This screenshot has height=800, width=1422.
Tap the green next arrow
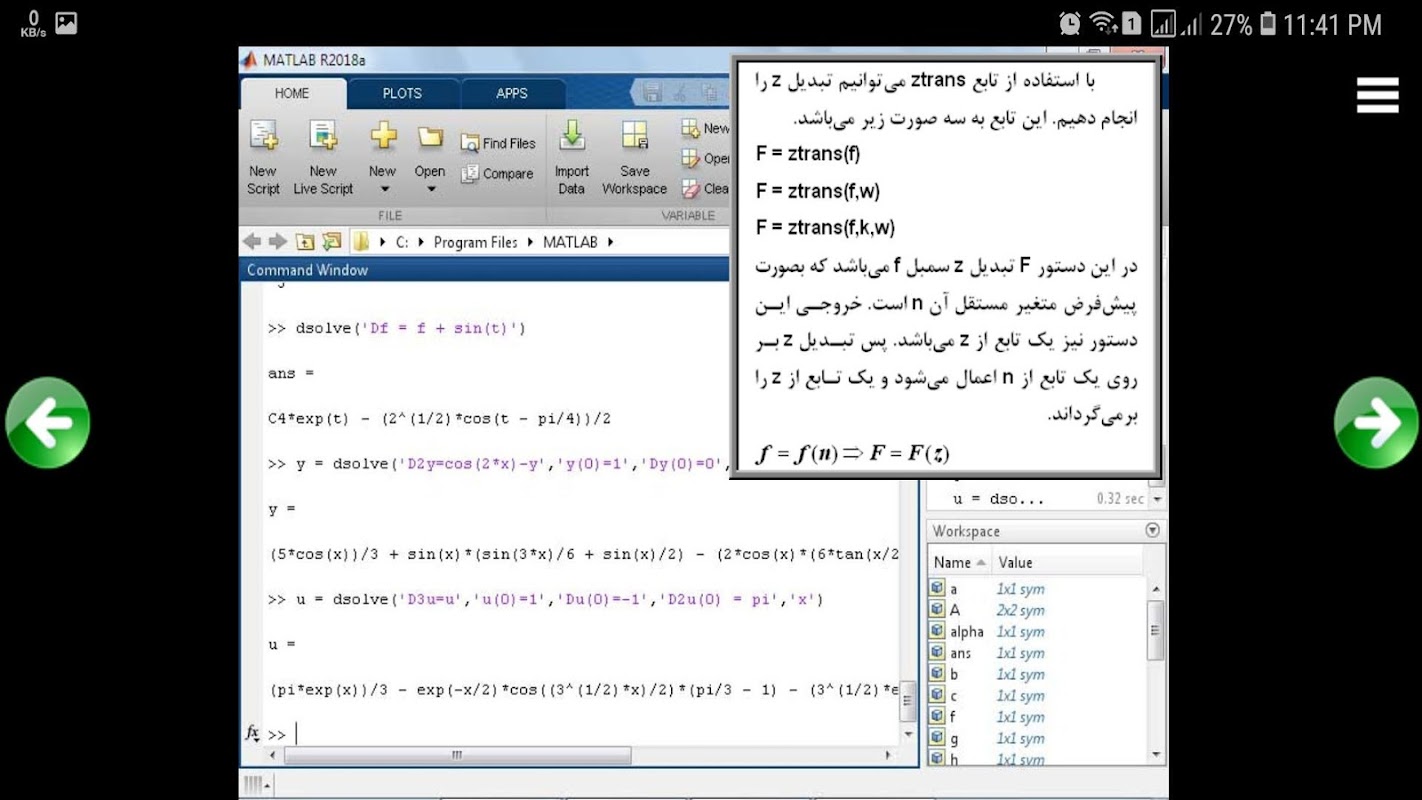[x=1376, y=423]
